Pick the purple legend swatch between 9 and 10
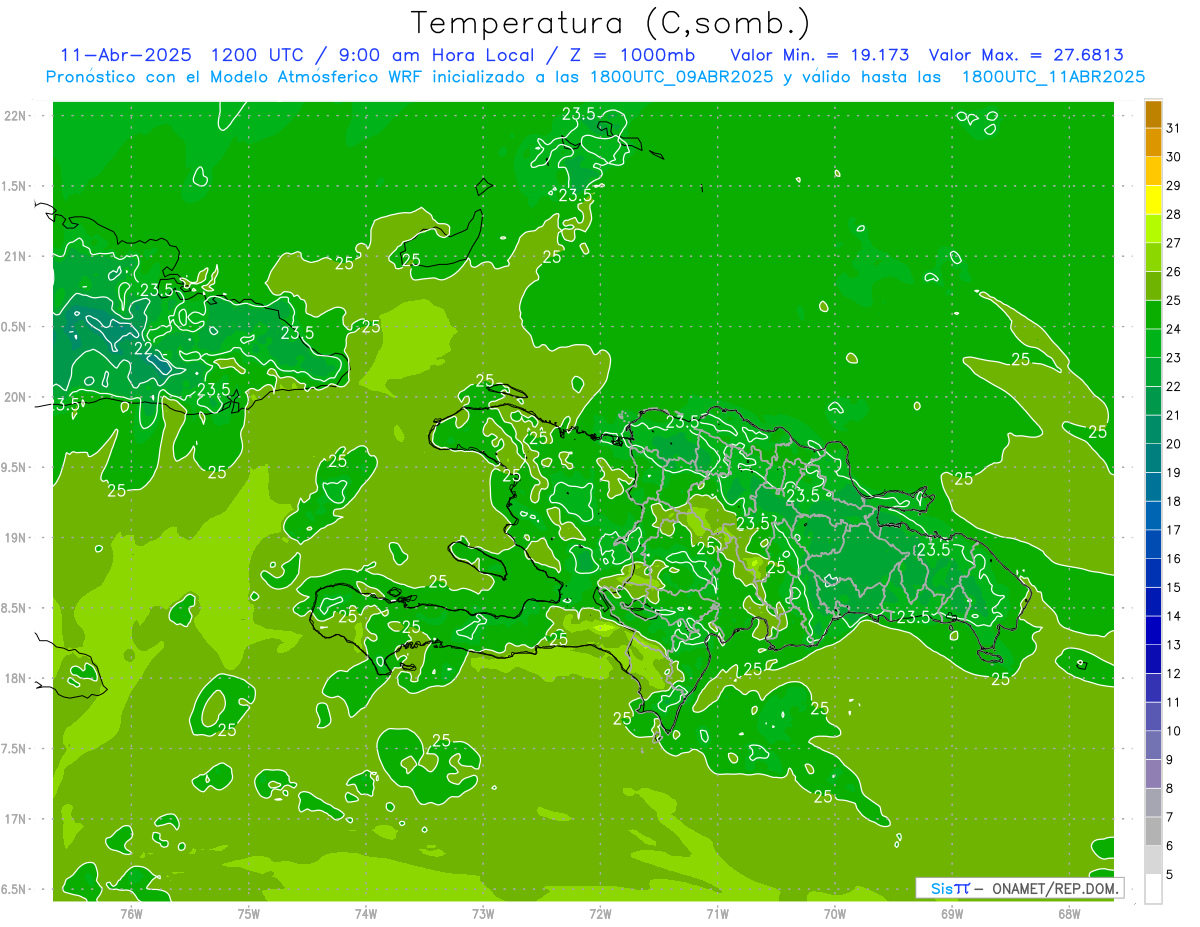The height and width of the screenshot is (927, 1200). [1153, 745]
